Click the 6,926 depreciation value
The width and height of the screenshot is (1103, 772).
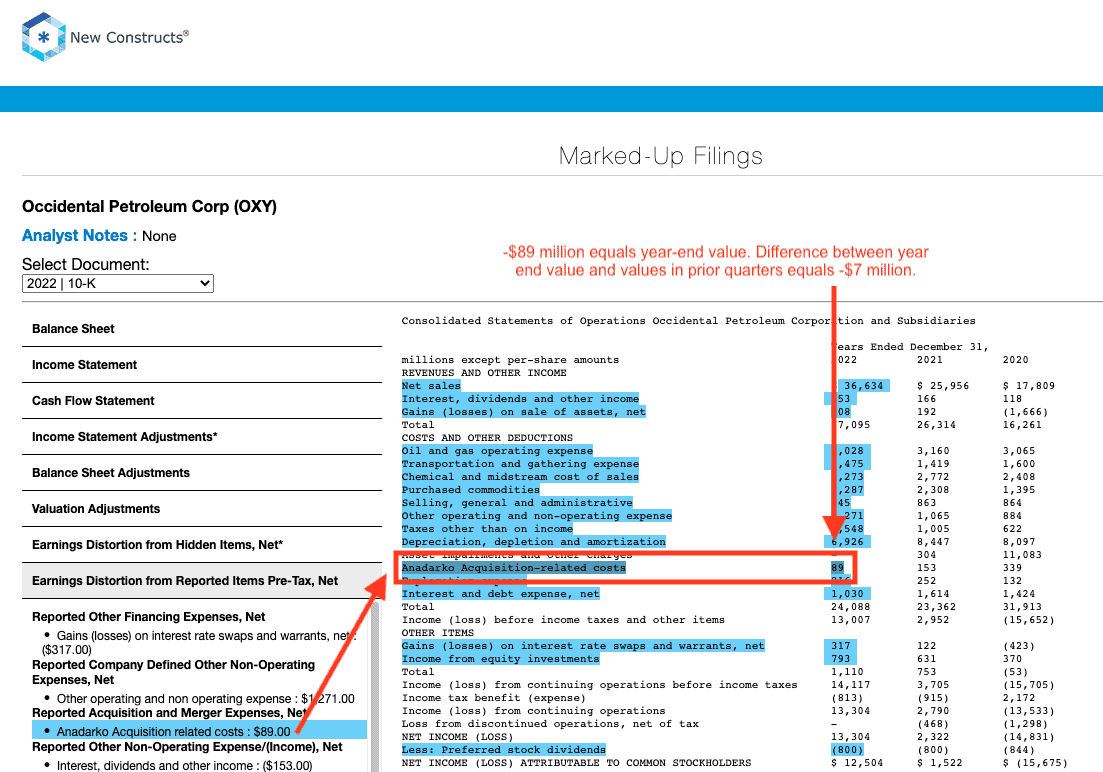(x=847, y=542)
